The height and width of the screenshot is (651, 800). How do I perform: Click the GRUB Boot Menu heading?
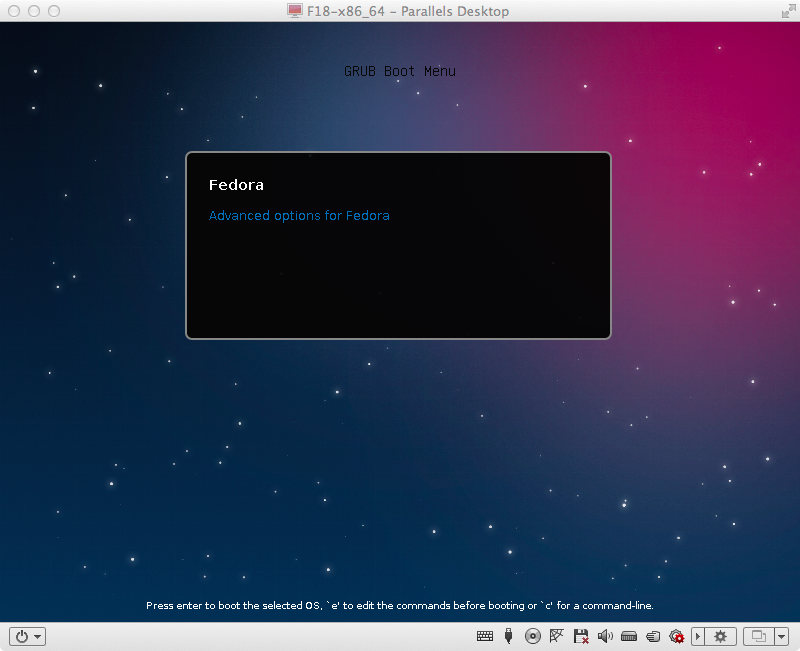click(x=399, y=71)
